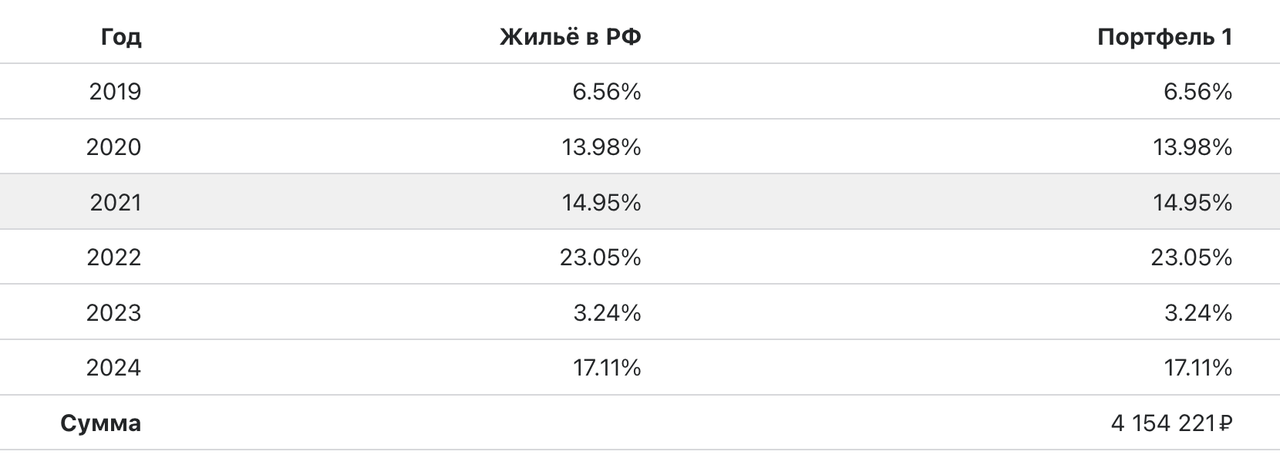
Task: Select the 2022 year row label
Action: pos(114,258)
